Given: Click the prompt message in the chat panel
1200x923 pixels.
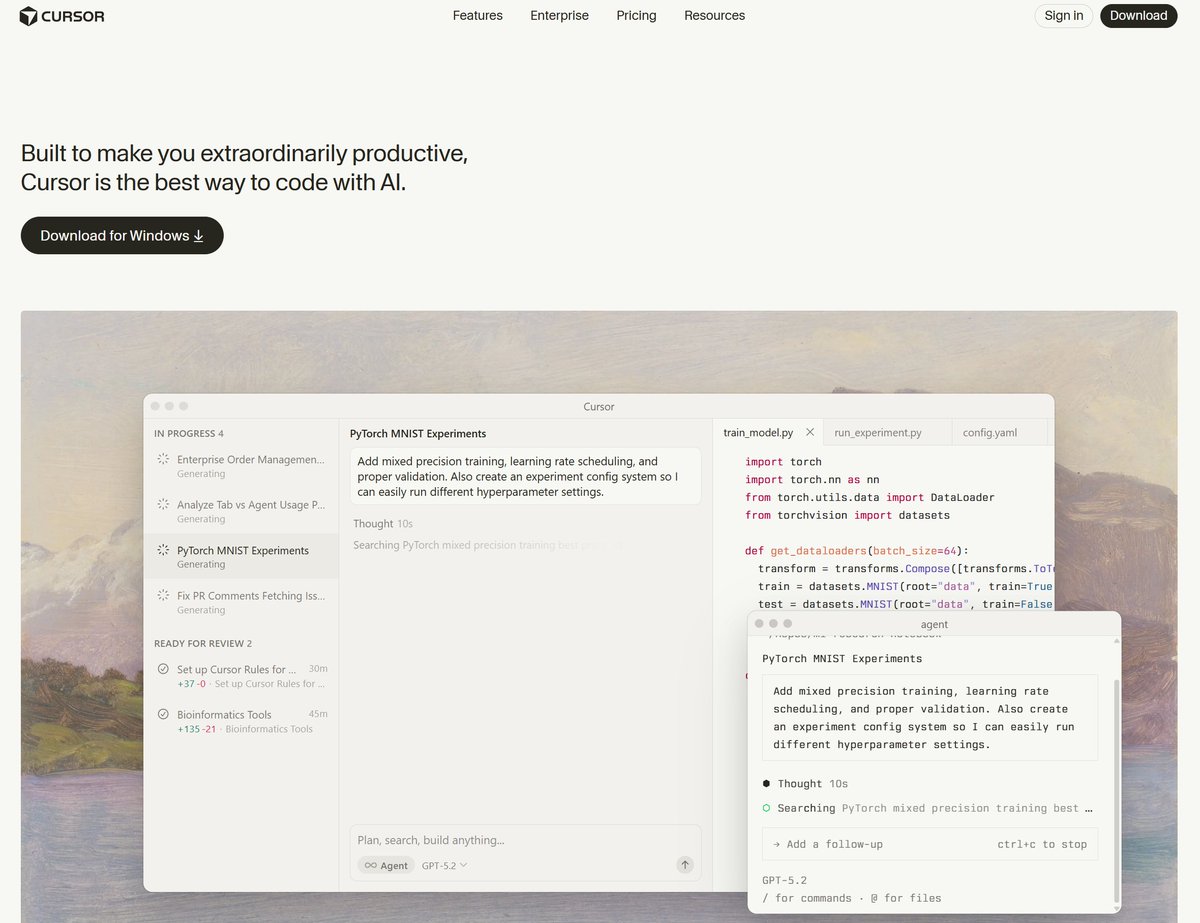Looking at the screenshot, I should click(525, 477).
